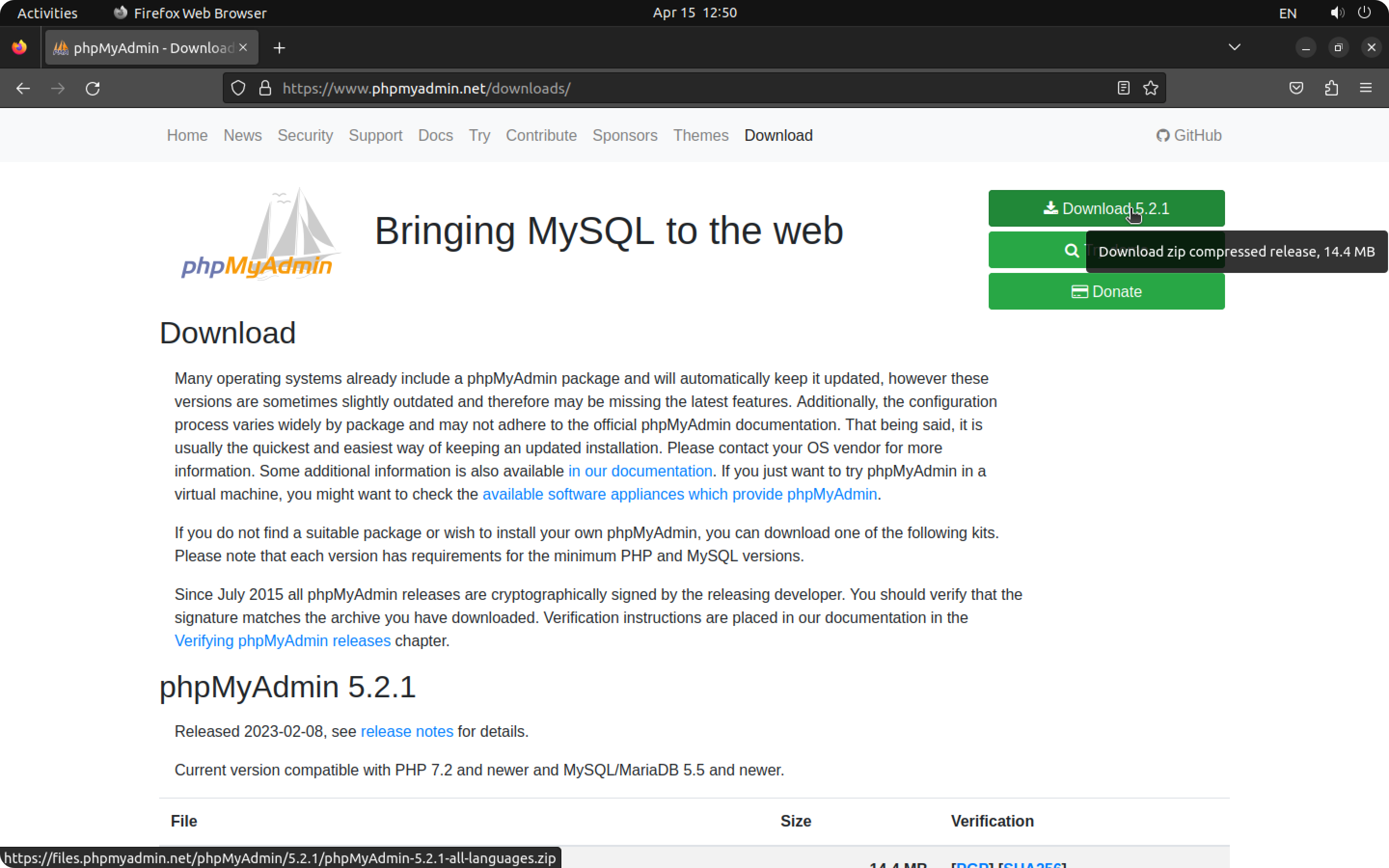Click the 'Size' table column header

pyautogui.click(x=795, y=821)
